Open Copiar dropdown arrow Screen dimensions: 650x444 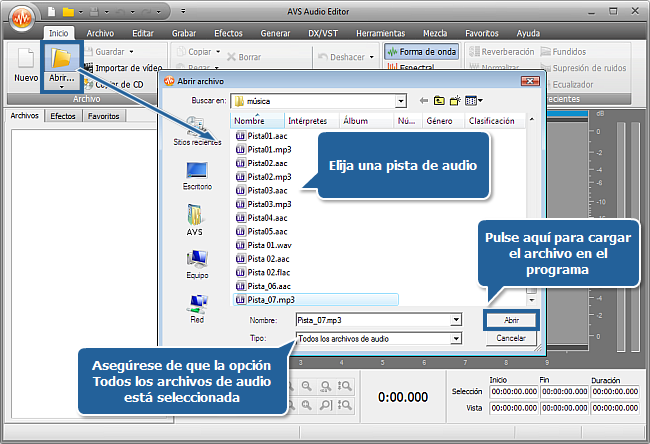tap(218, 52)
